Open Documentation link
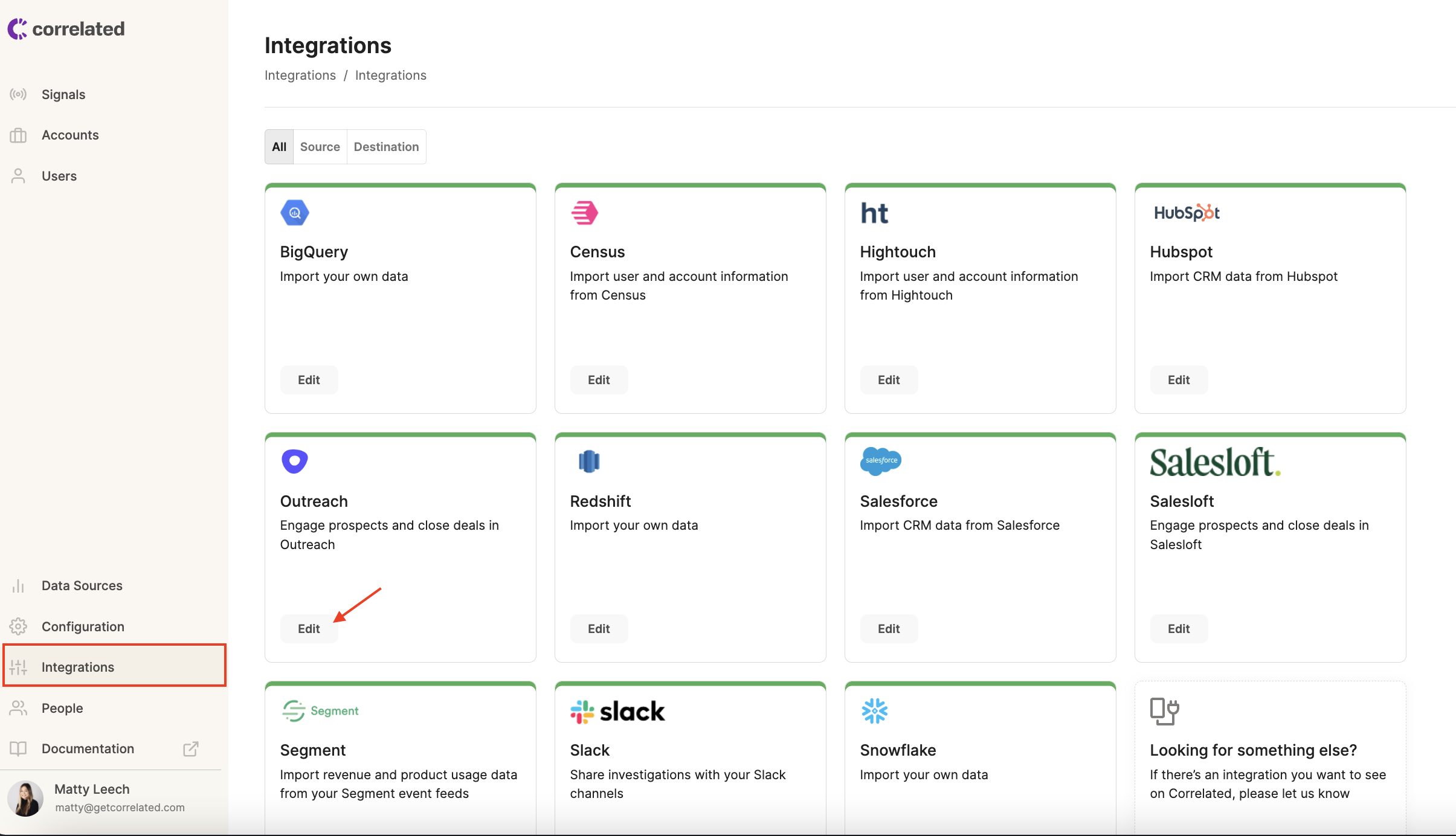The height and width of the screenshot is (836, 1456). click(x=88, y=748)
